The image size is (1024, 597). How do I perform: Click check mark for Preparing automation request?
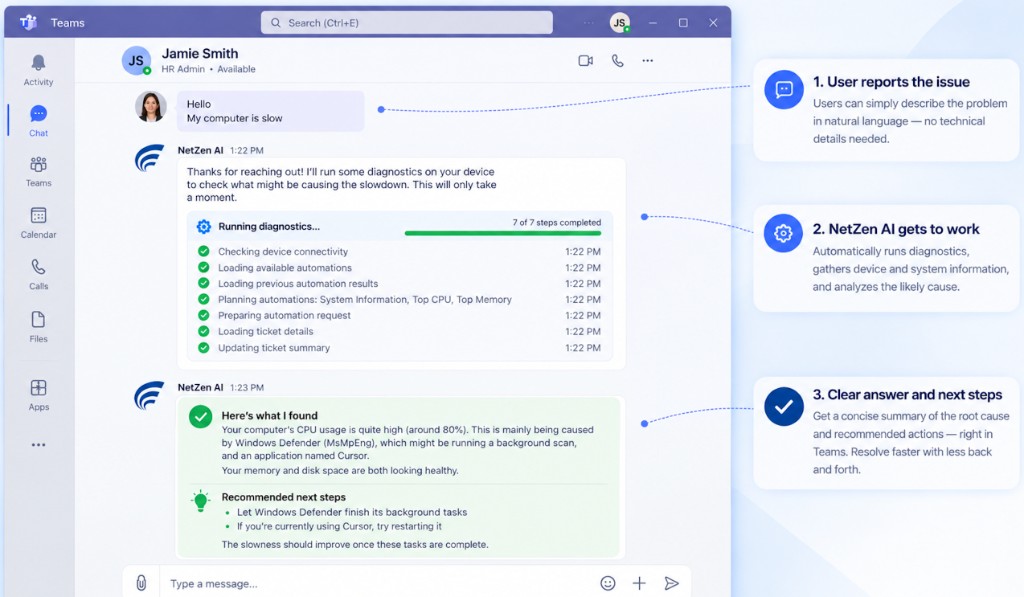point(204,315)
